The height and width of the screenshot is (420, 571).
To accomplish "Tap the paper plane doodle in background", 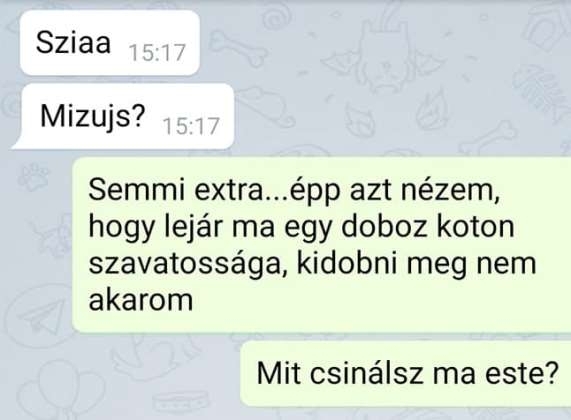I will tap(41, 318).
